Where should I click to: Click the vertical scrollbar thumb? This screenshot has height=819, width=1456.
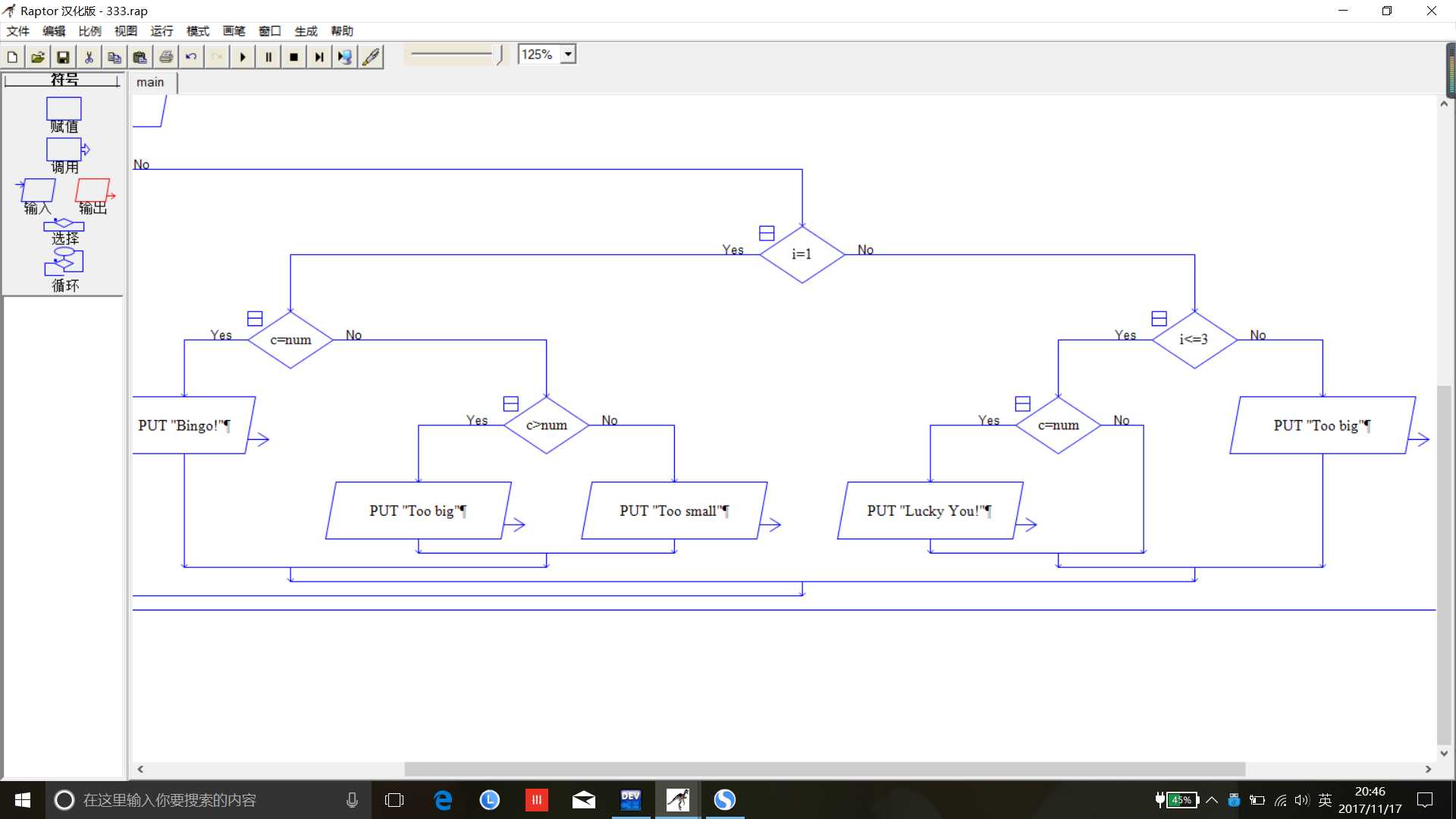click(x=1444, y=565)
